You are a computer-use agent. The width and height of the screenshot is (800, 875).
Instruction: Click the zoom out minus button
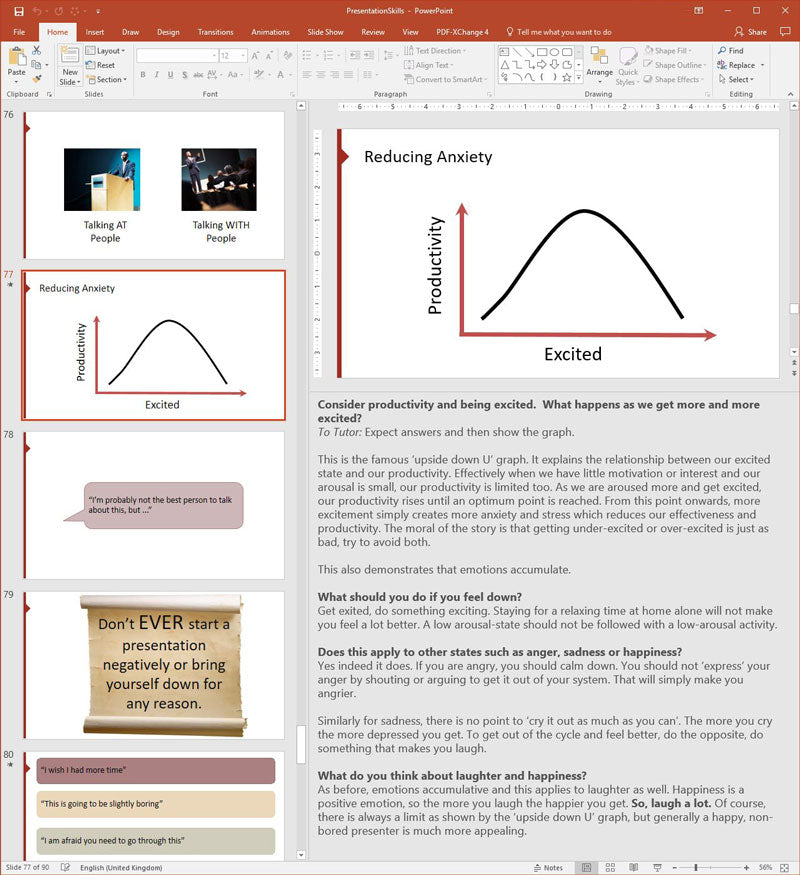click(x=674, y=867)
